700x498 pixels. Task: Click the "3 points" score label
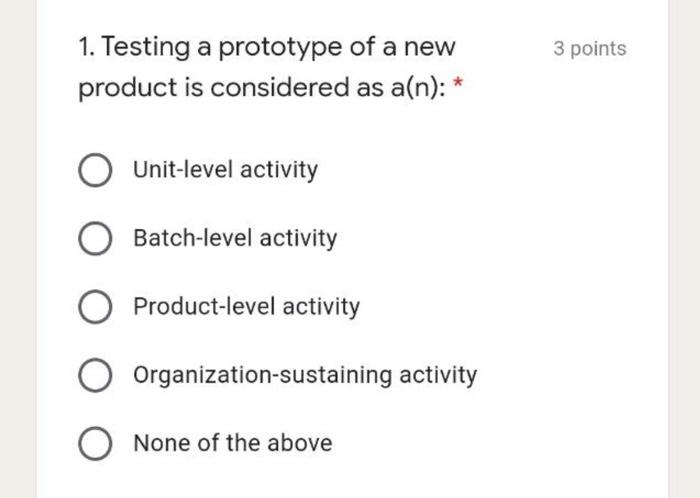tap(590, 48)
